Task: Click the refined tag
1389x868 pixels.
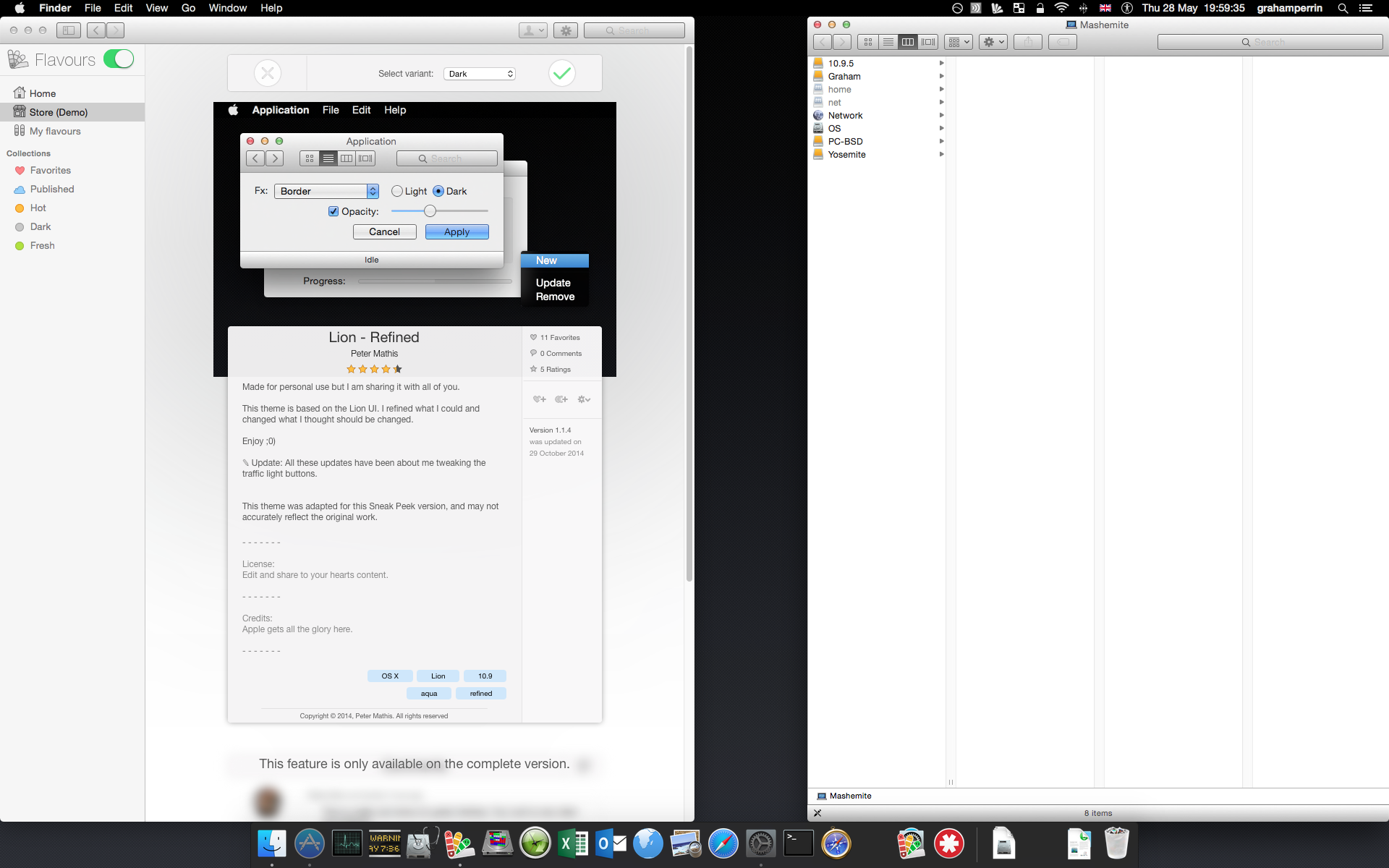Action: [x=481, y=693]
